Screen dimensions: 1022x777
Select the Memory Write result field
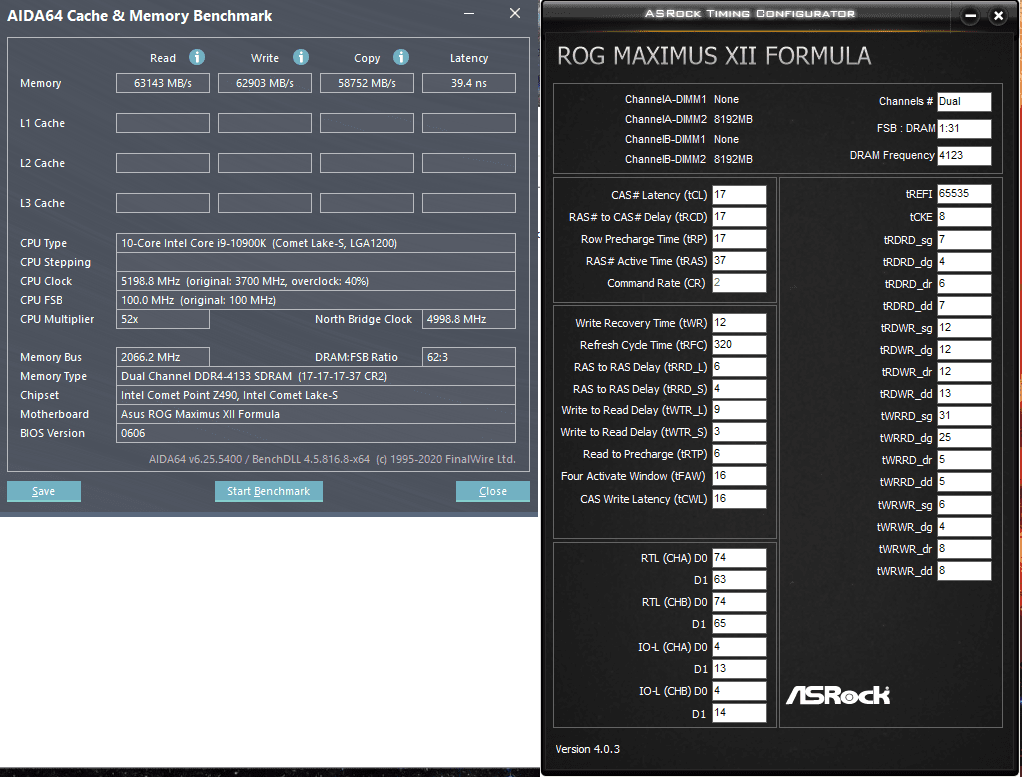(x=265, y=83)
